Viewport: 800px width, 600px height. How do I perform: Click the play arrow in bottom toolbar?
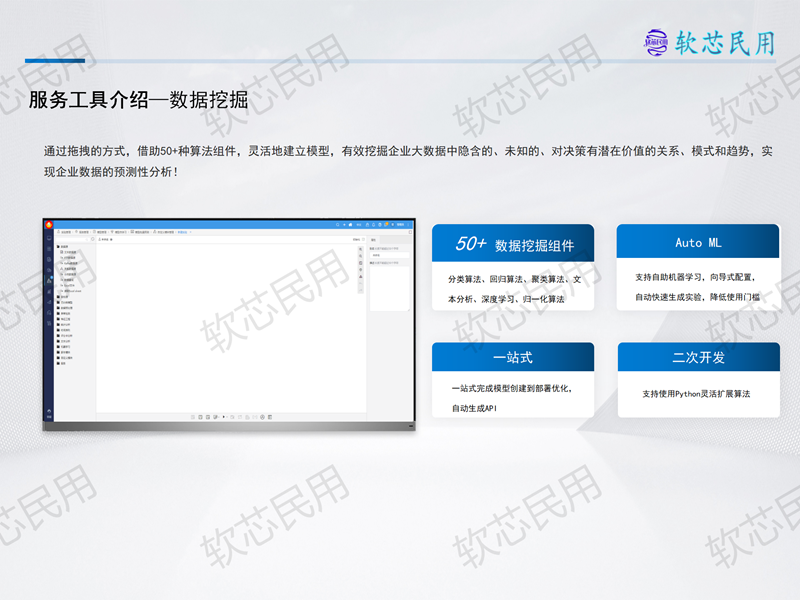tap(223, 417)
